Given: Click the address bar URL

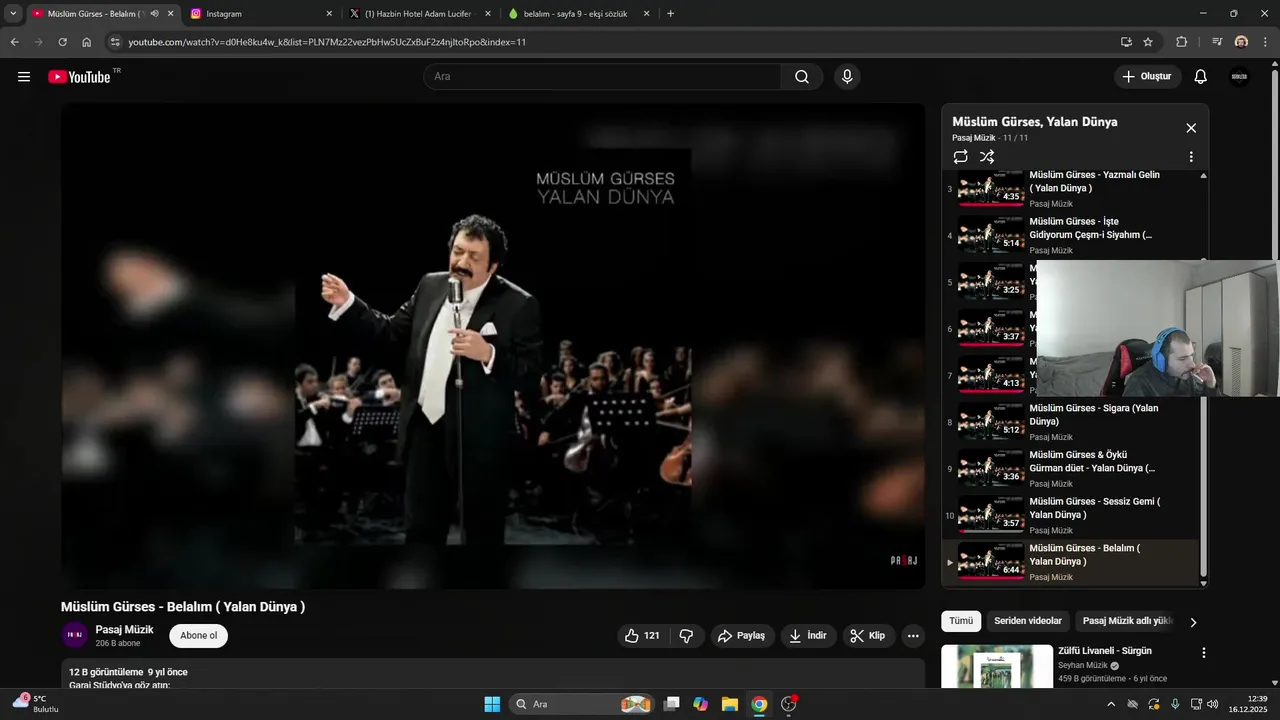Looking at the screenshot, I should [x=327, y=42].
